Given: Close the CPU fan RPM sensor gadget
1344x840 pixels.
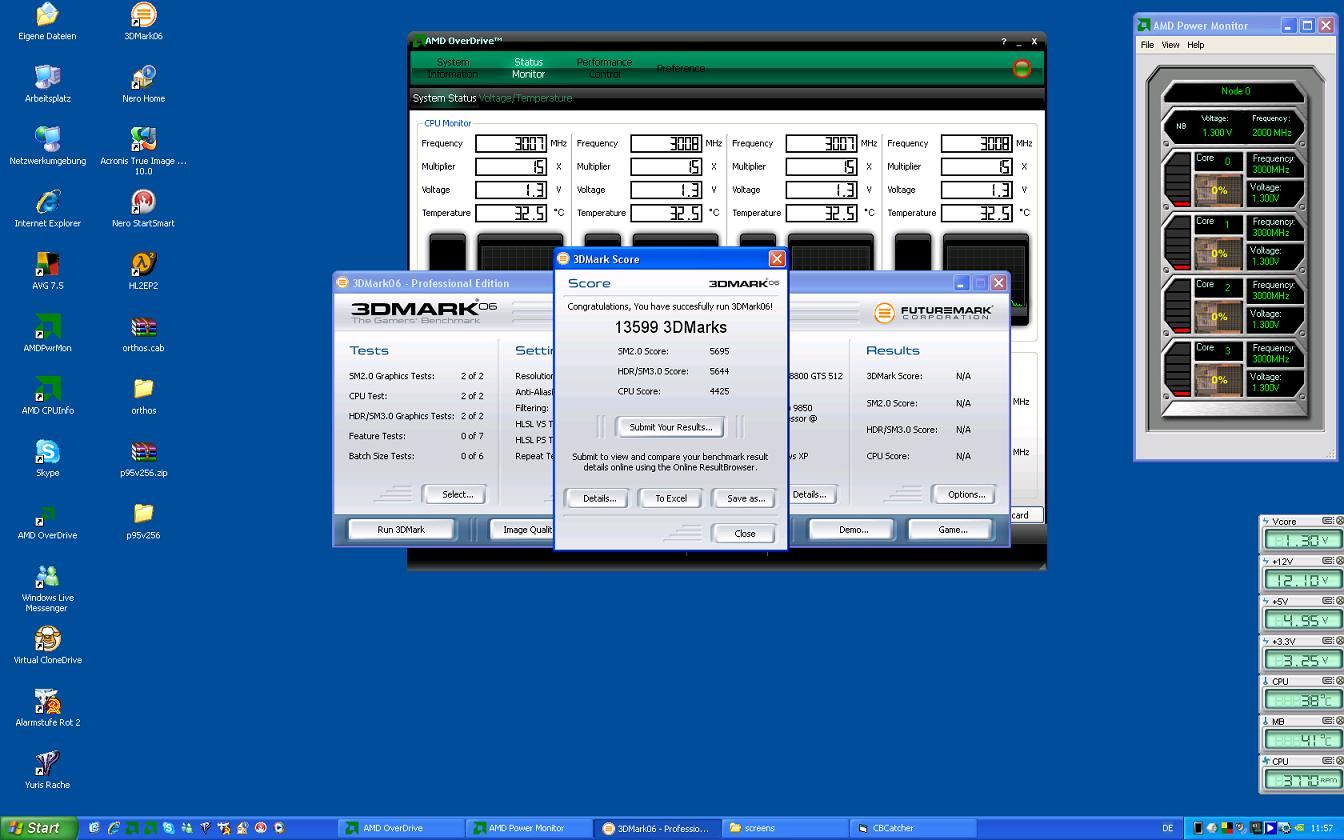Looking at the screenshot, I should (x=1340, y=761).
